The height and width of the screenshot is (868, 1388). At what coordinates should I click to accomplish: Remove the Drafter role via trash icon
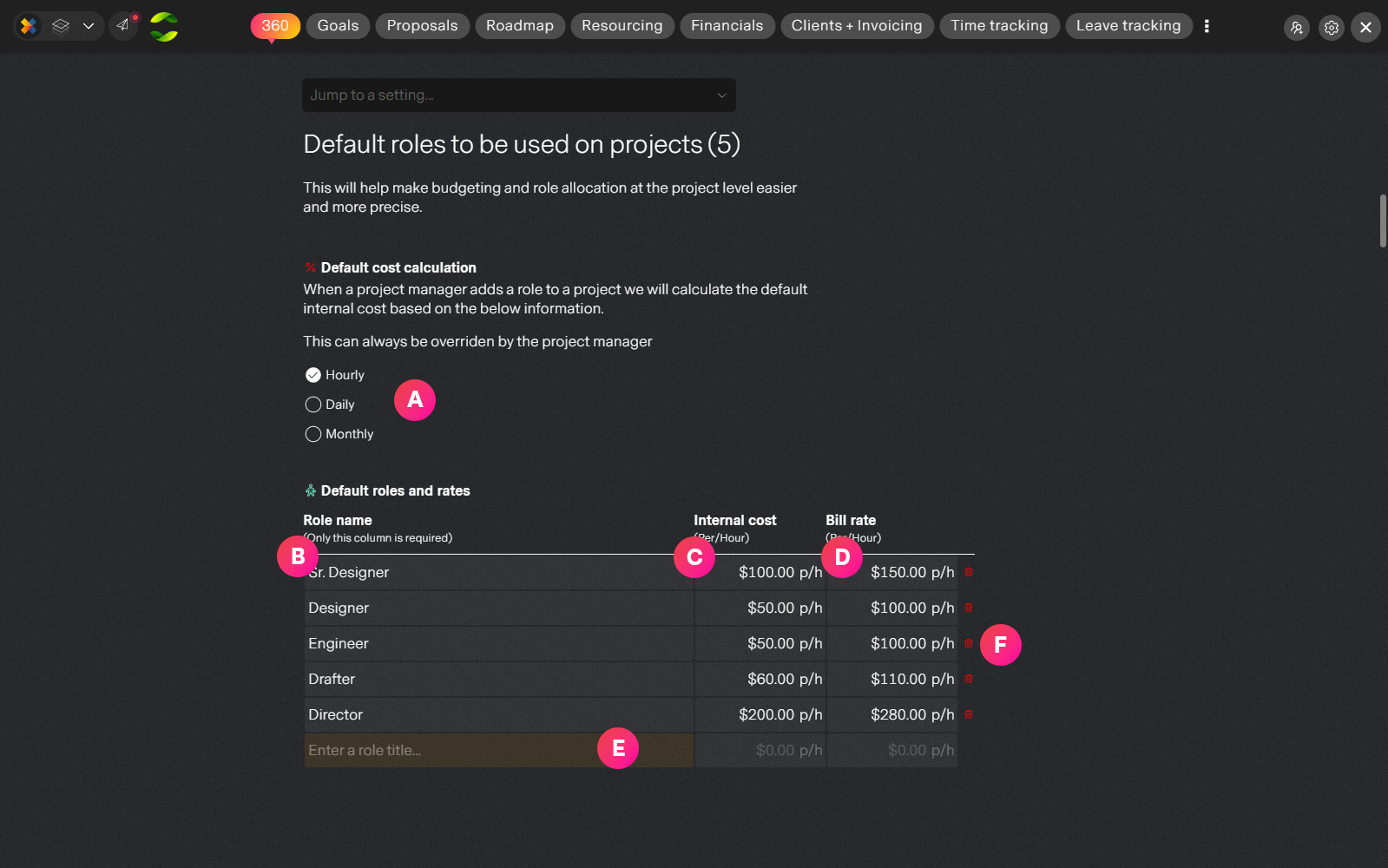click(969, 679)
